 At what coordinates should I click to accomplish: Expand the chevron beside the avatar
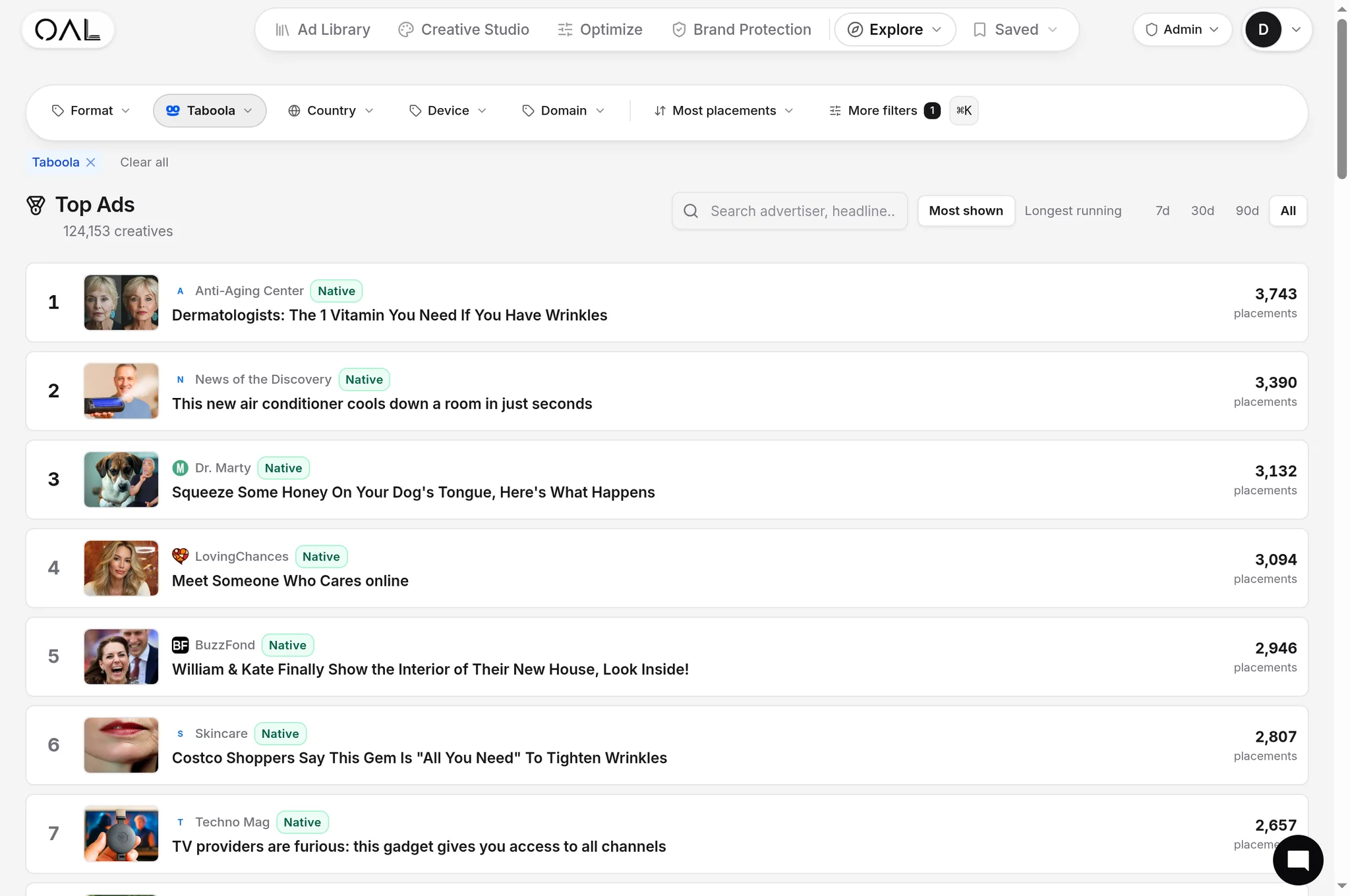point(1296,30)
